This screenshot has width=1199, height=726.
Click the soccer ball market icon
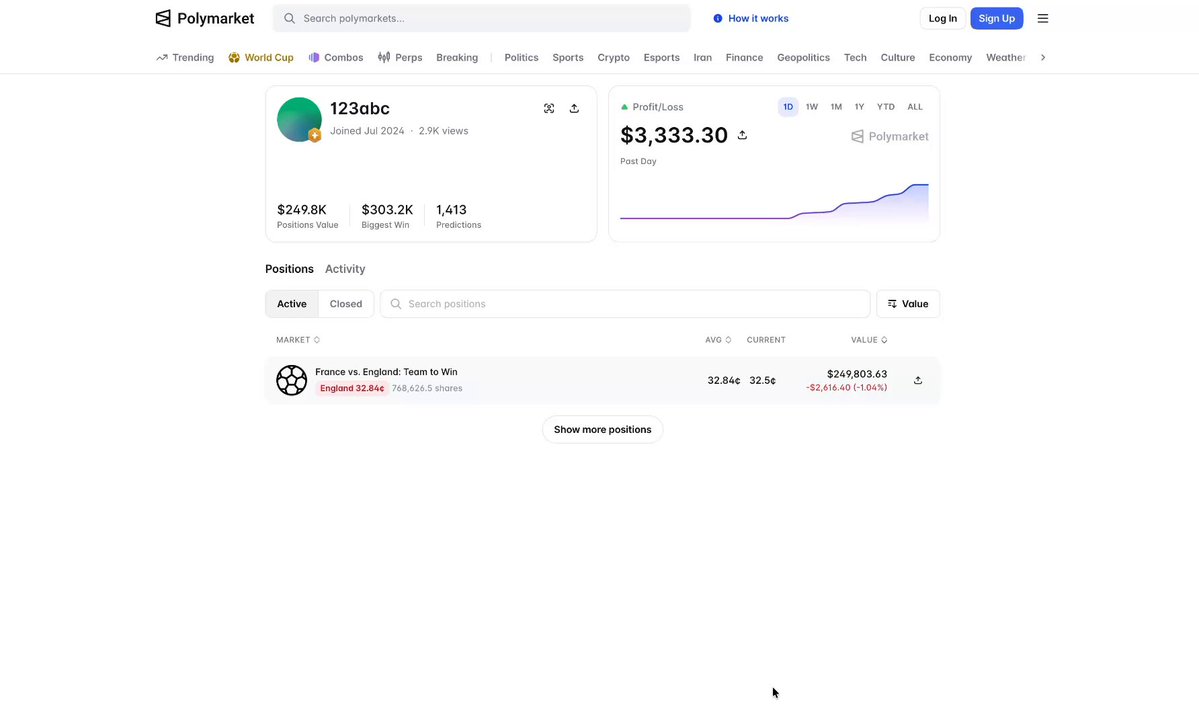pos(291,380)
